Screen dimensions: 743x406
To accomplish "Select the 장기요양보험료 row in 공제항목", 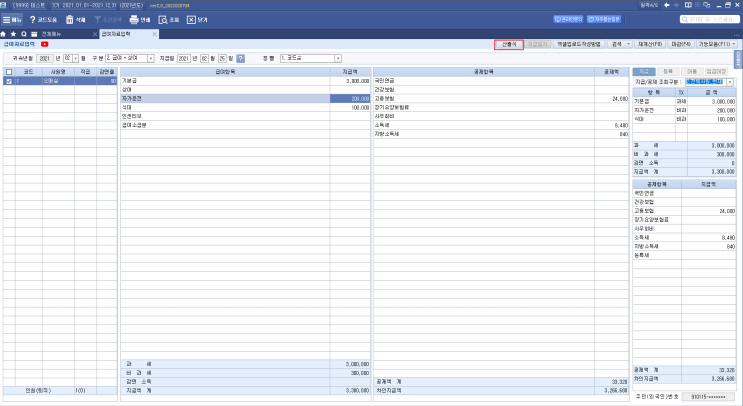I will [x=501, y=108].
